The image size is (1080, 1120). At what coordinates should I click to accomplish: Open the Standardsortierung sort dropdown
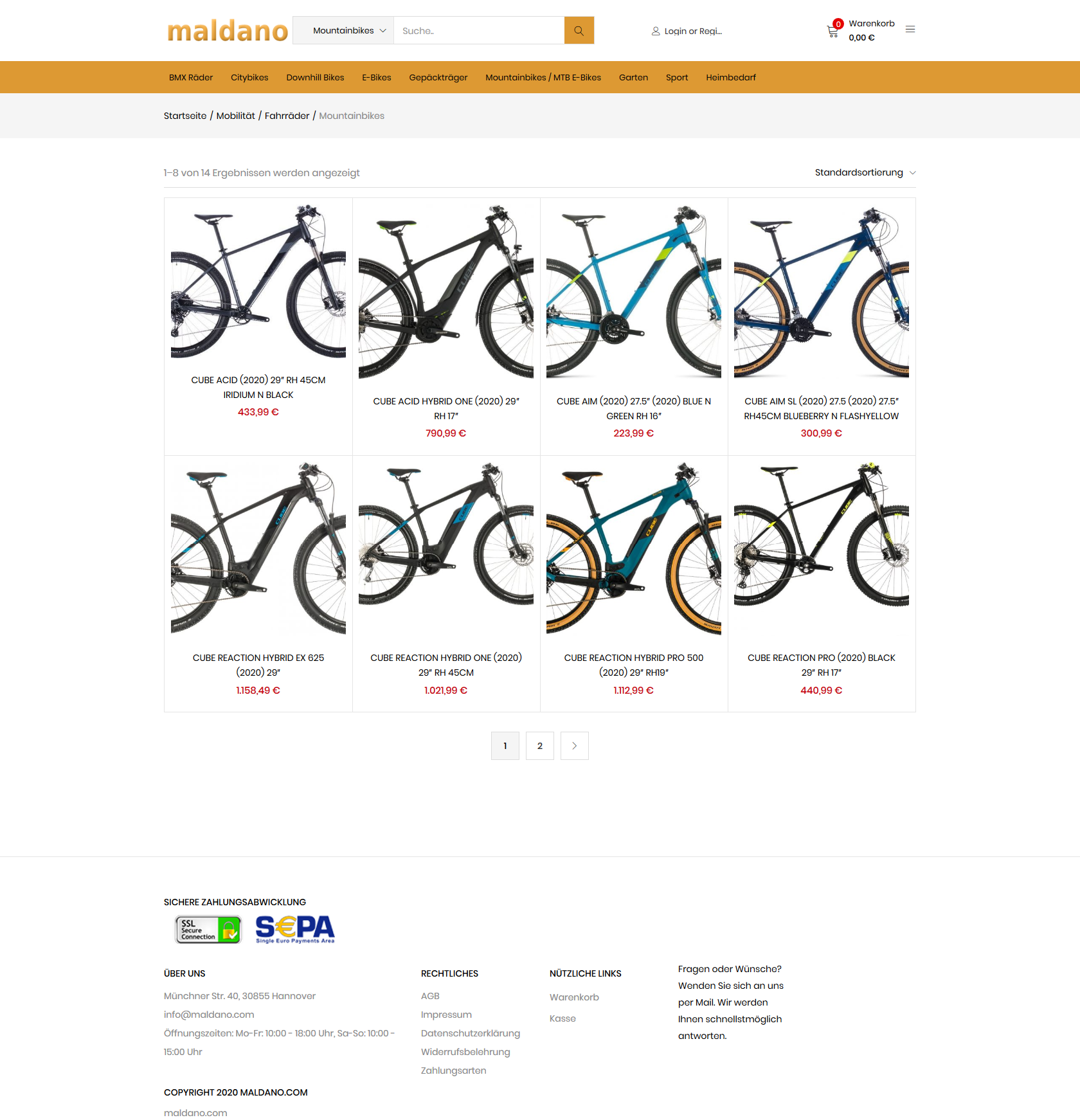865,172
